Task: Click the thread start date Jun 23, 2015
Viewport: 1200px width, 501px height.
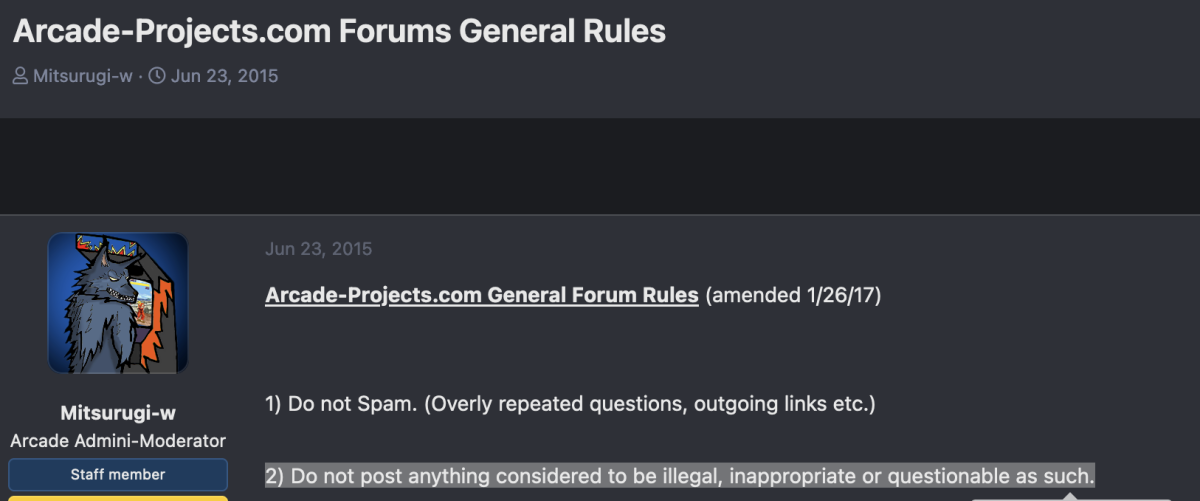Action: click(x=224, y=76)
